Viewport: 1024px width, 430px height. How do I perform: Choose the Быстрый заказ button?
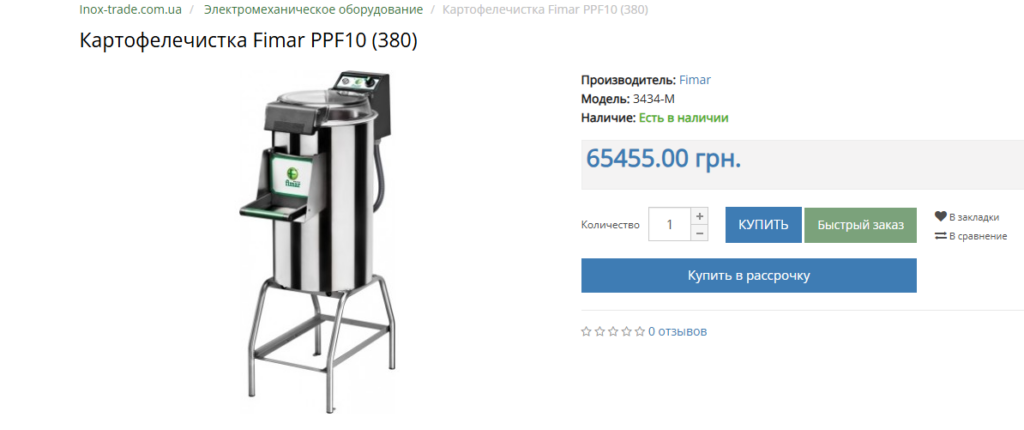861,225
